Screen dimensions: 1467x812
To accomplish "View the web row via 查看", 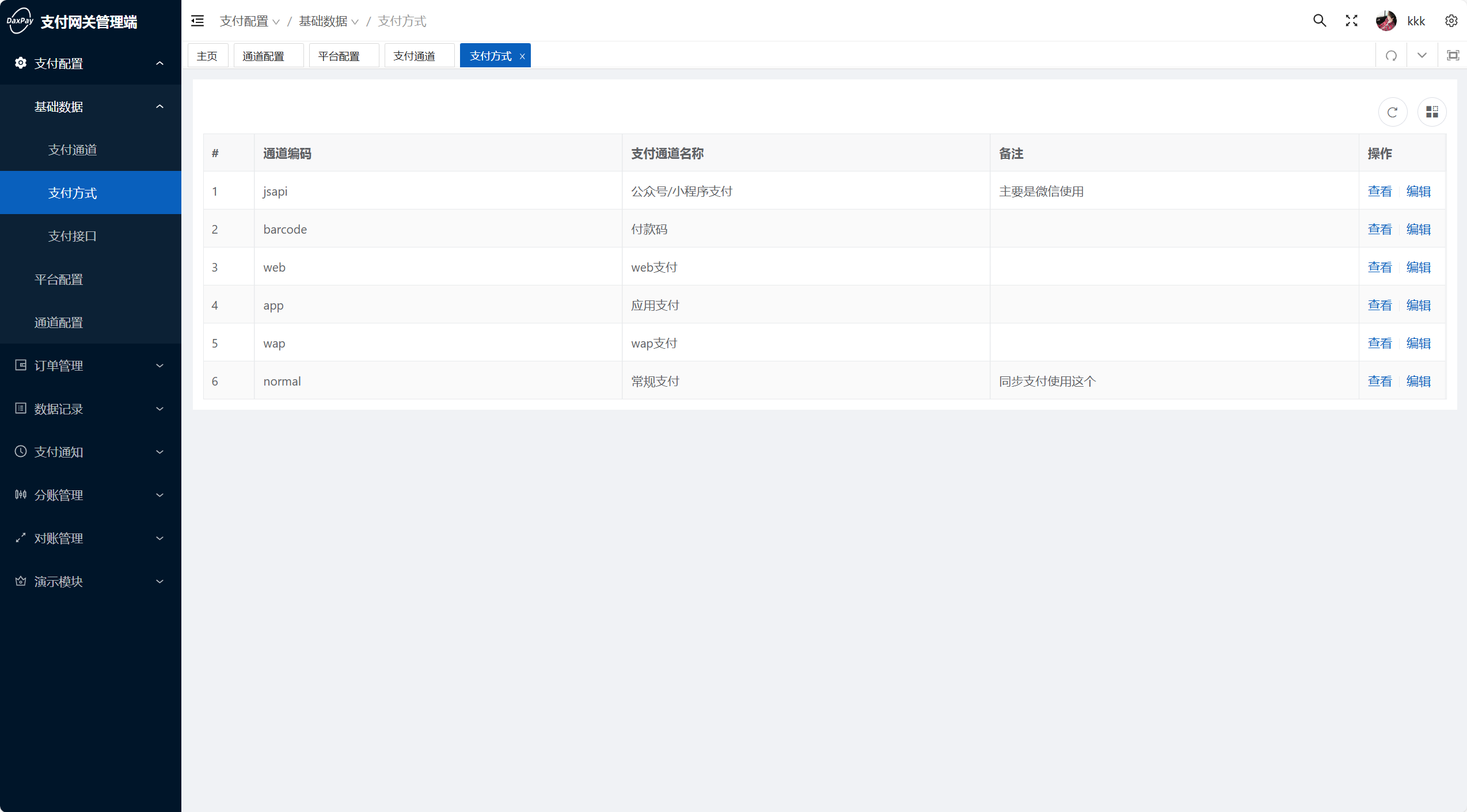I will tap(1379, 267).
